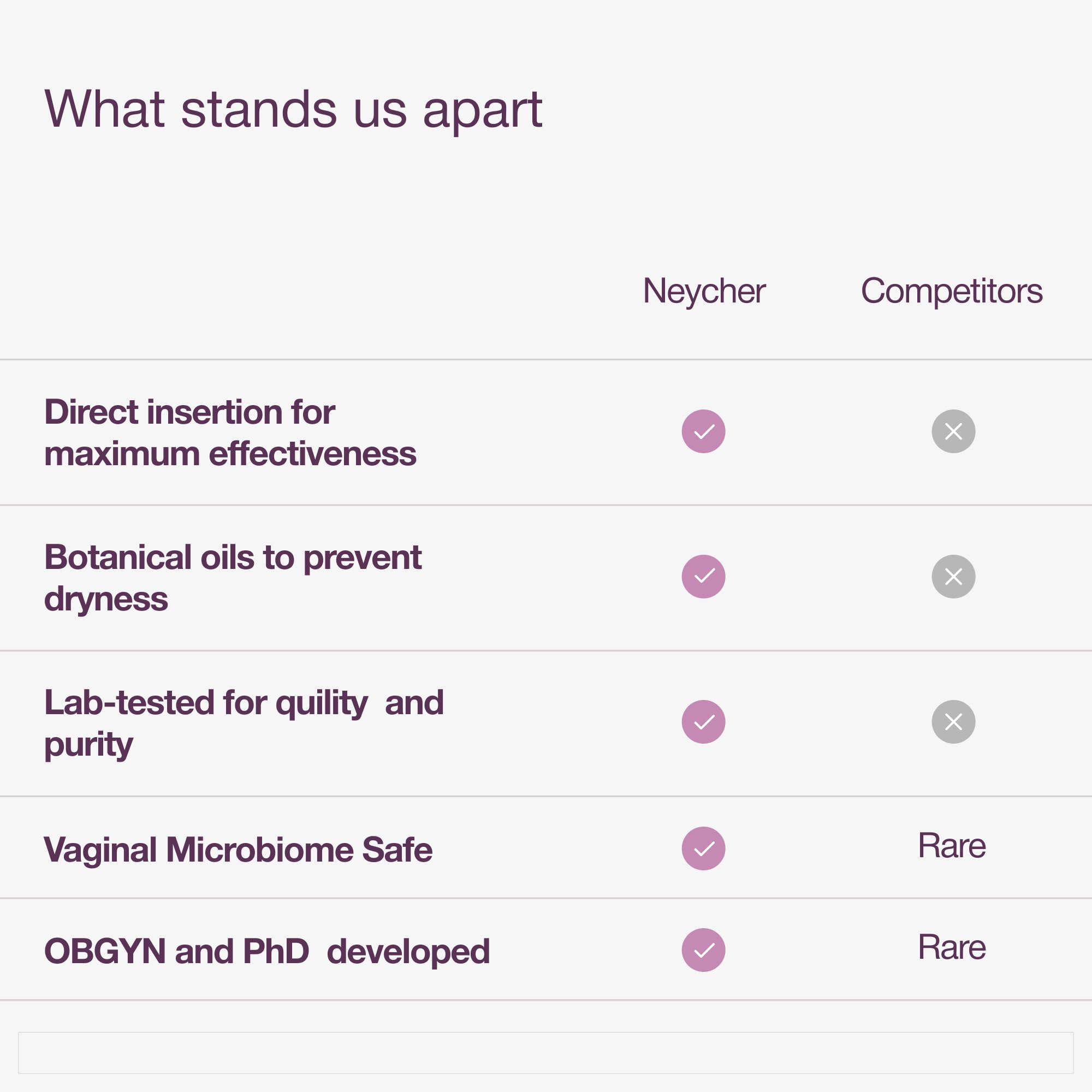Click the 'What stands us apart' heading
The image size is (1092, 1092).
(293, 110)
